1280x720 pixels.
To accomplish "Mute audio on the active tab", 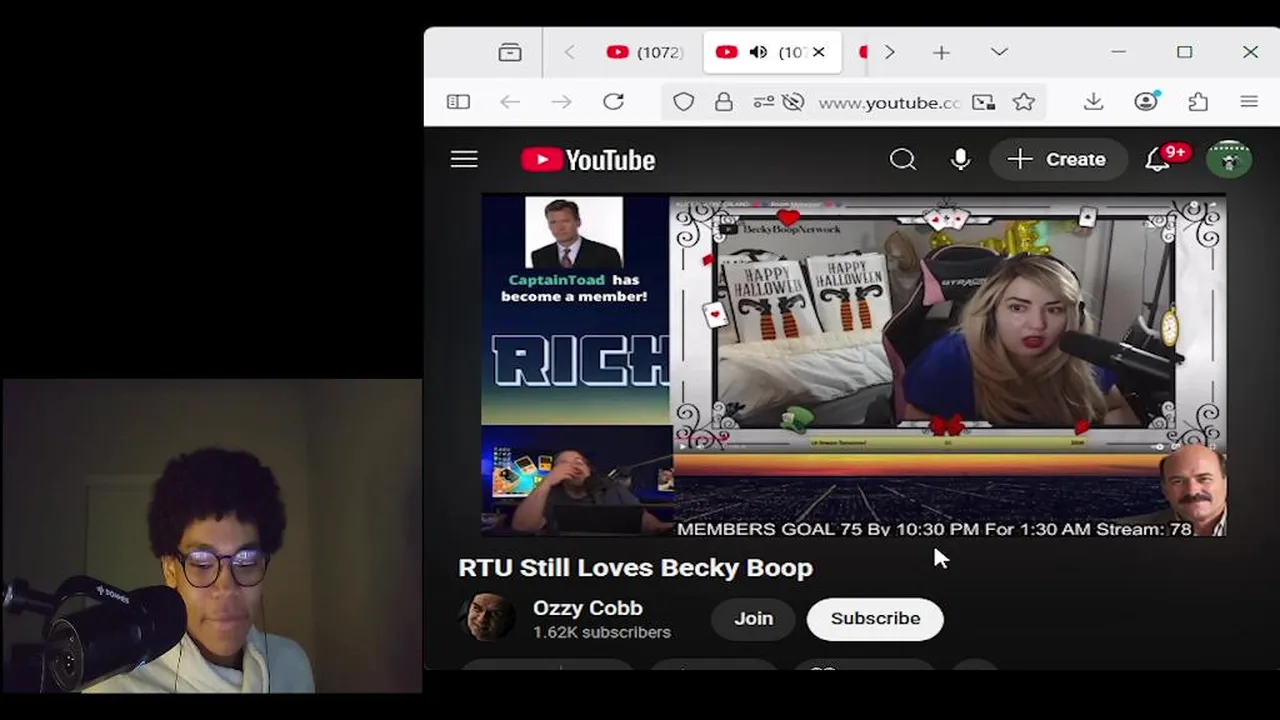I will click(x=758, y=52).
